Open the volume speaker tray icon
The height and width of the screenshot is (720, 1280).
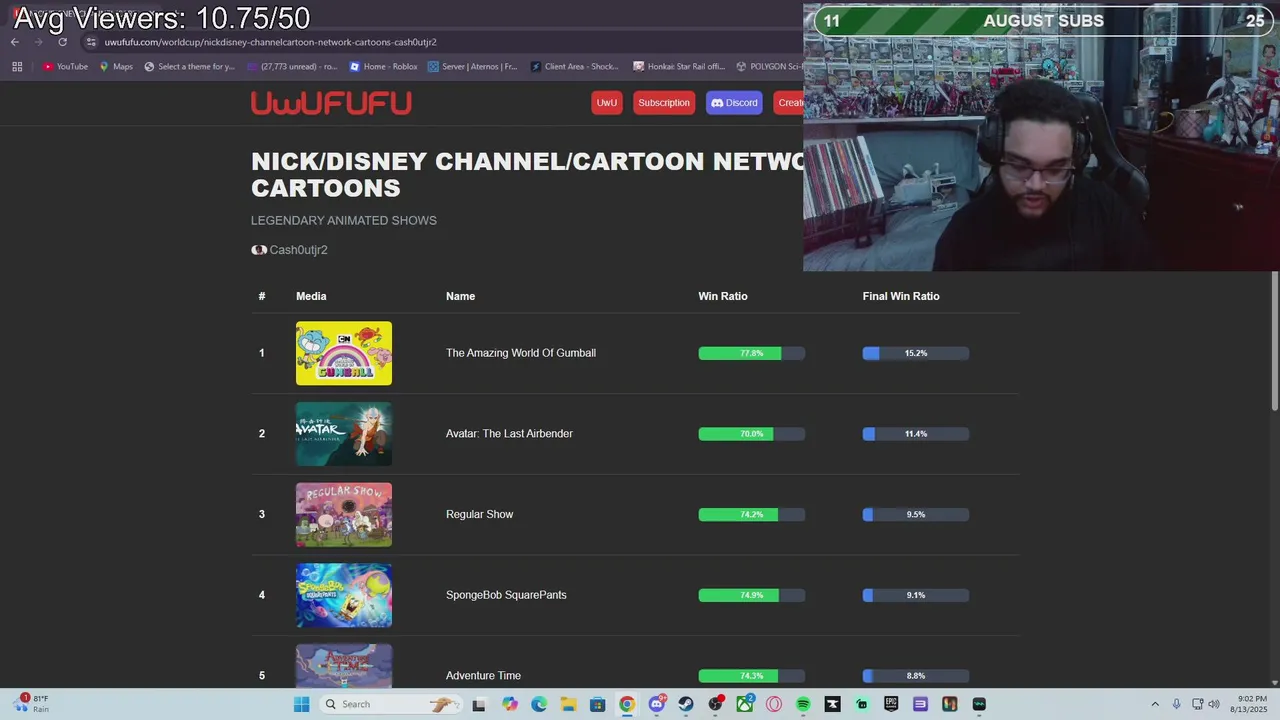1214,704
